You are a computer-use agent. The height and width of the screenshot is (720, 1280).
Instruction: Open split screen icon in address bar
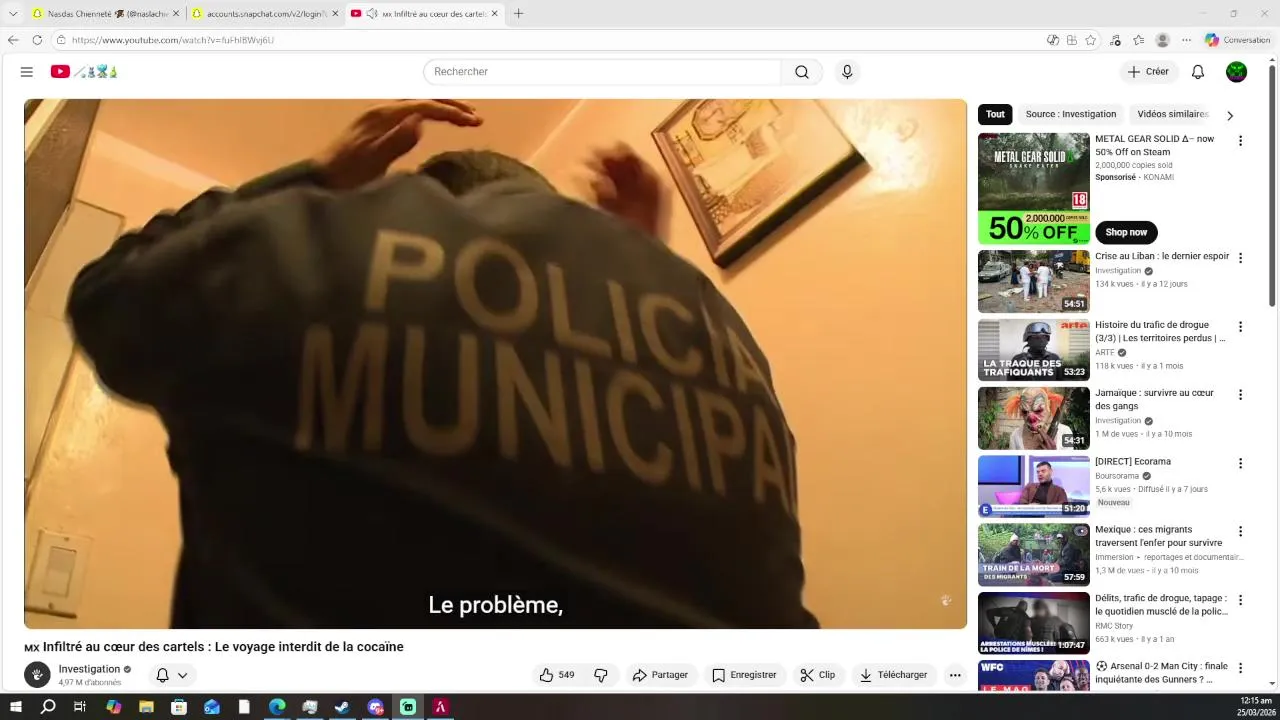pyautogui.click(x=1072, y=40)
